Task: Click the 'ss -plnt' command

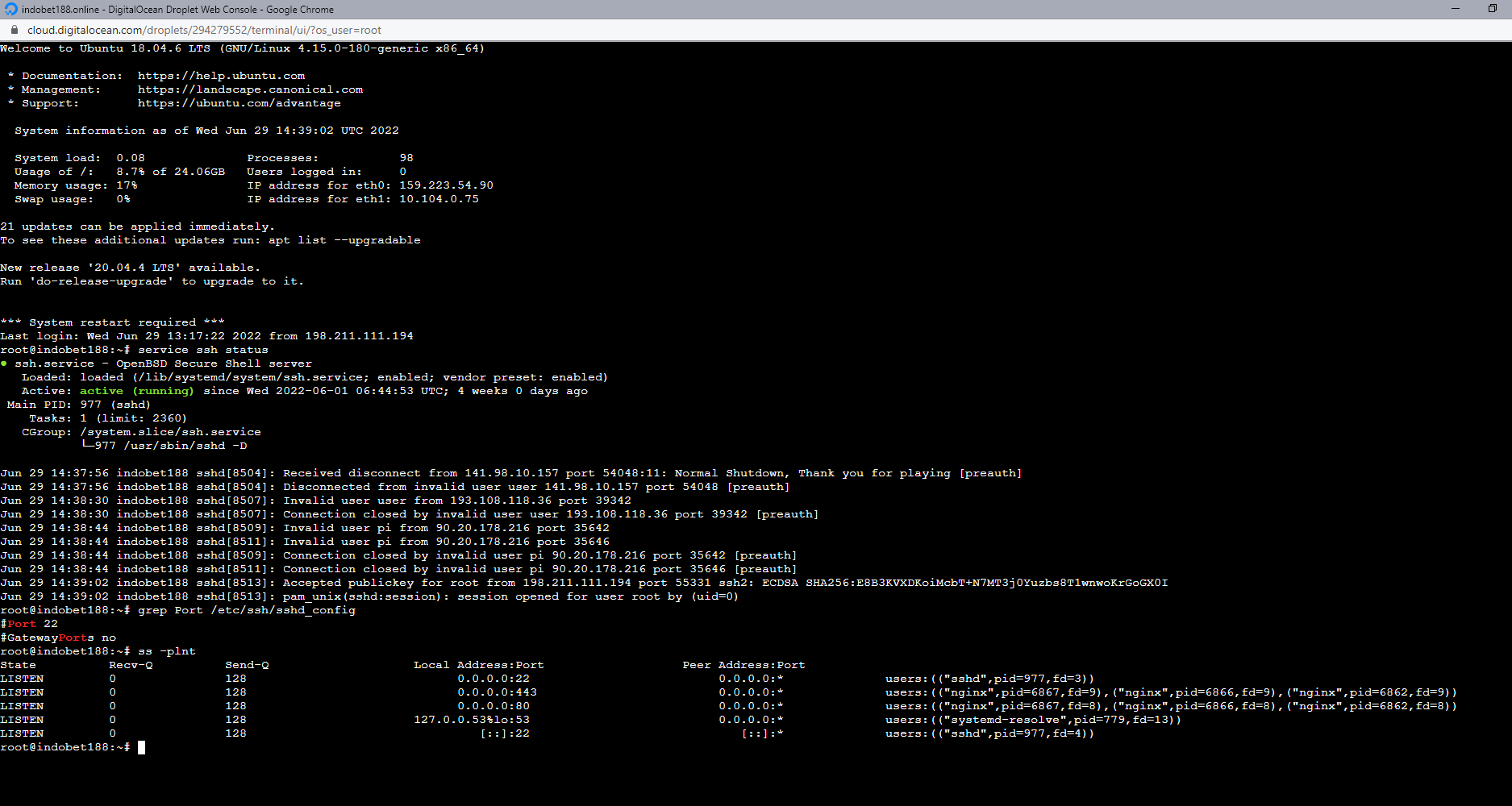Action: click(x=167, y=651)
